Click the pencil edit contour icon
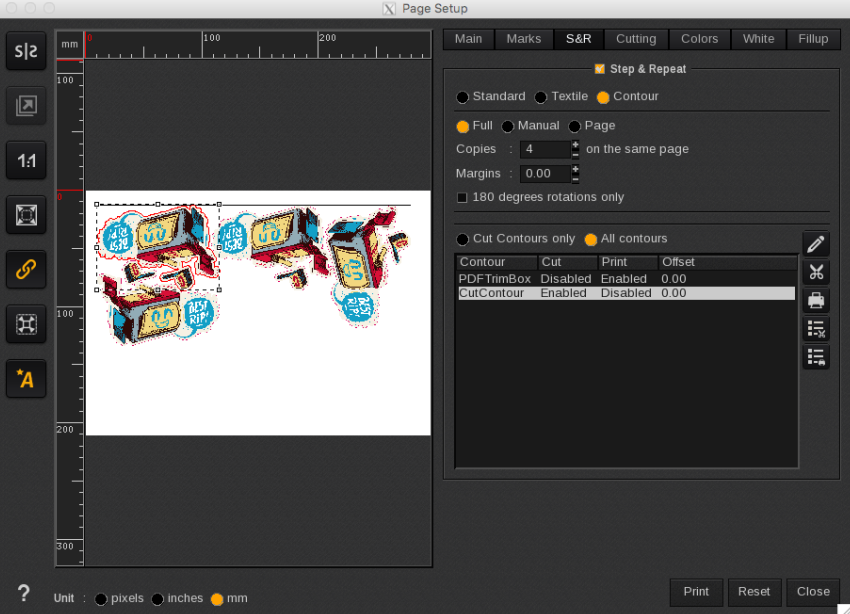This screenshot has height=614, width=850. (x=816, y=244)
